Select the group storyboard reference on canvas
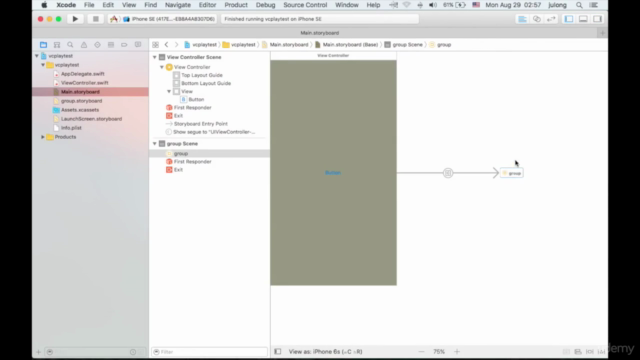Viewport: 640px width, 360px height. tap(512, 173)
